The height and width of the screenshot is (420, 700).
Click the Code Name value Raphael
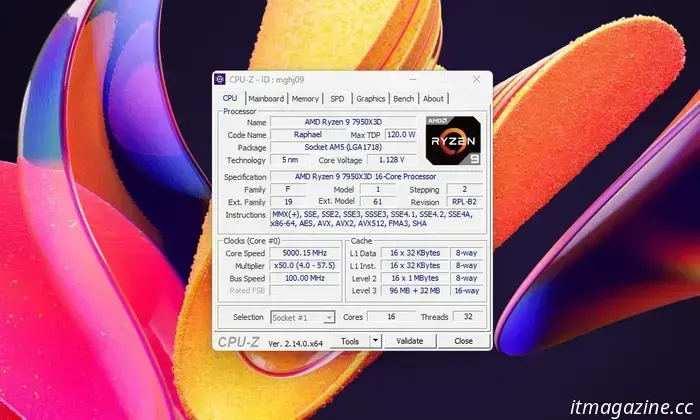(x=308, y=134)
